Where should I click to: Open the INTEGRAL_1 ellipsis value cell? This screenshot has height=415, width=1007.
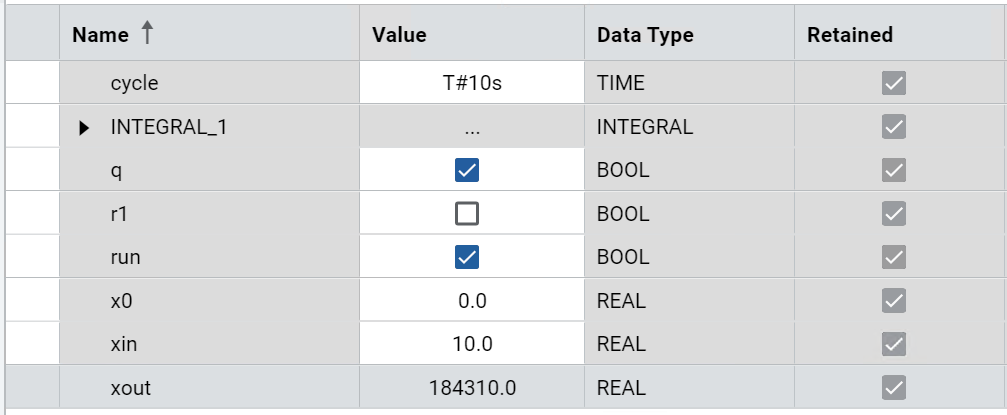pos(472,127)
